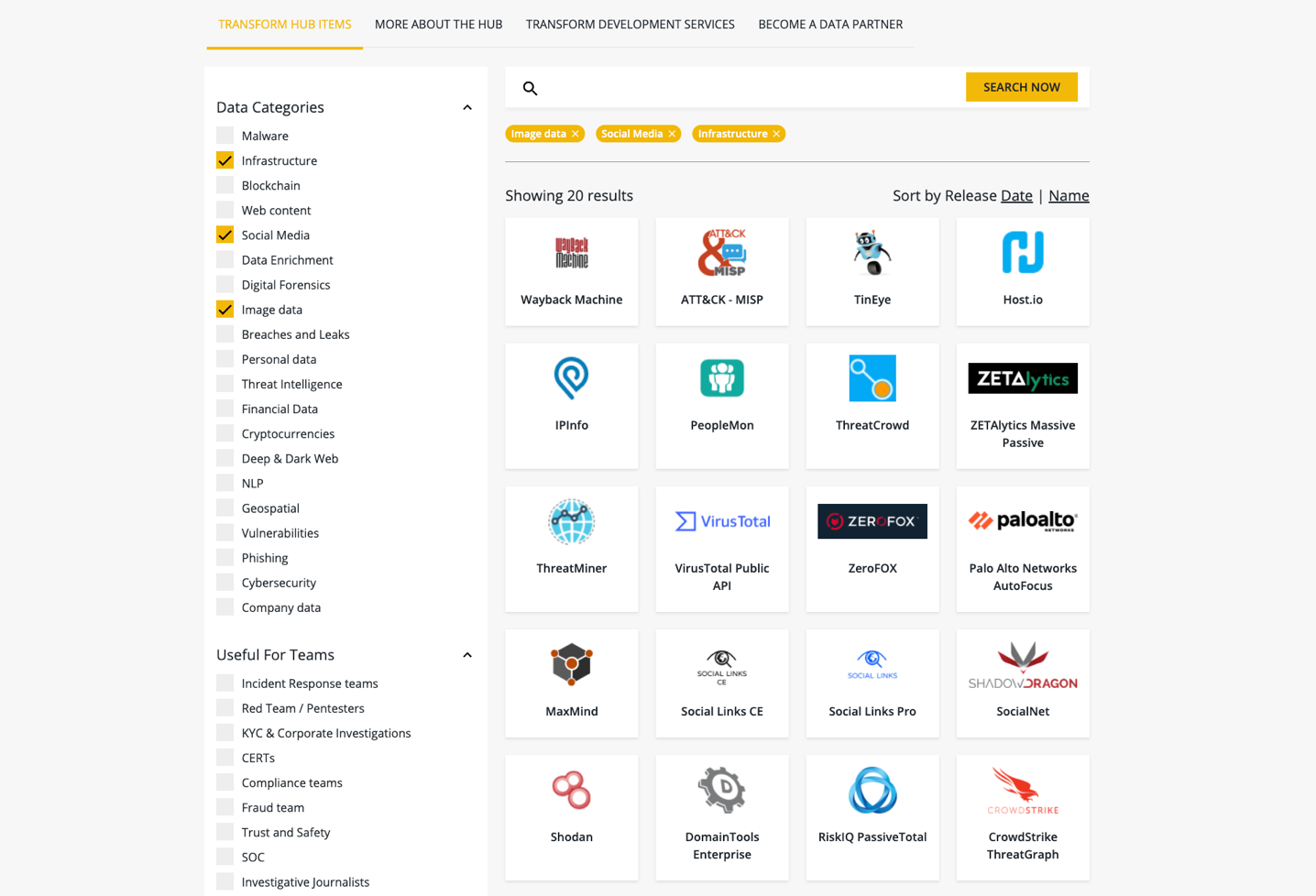The height and width of the screenshot is (896, 1316).
Task: Select the Shodan logo
Action: pyautogui.click(x=571, y=790)
